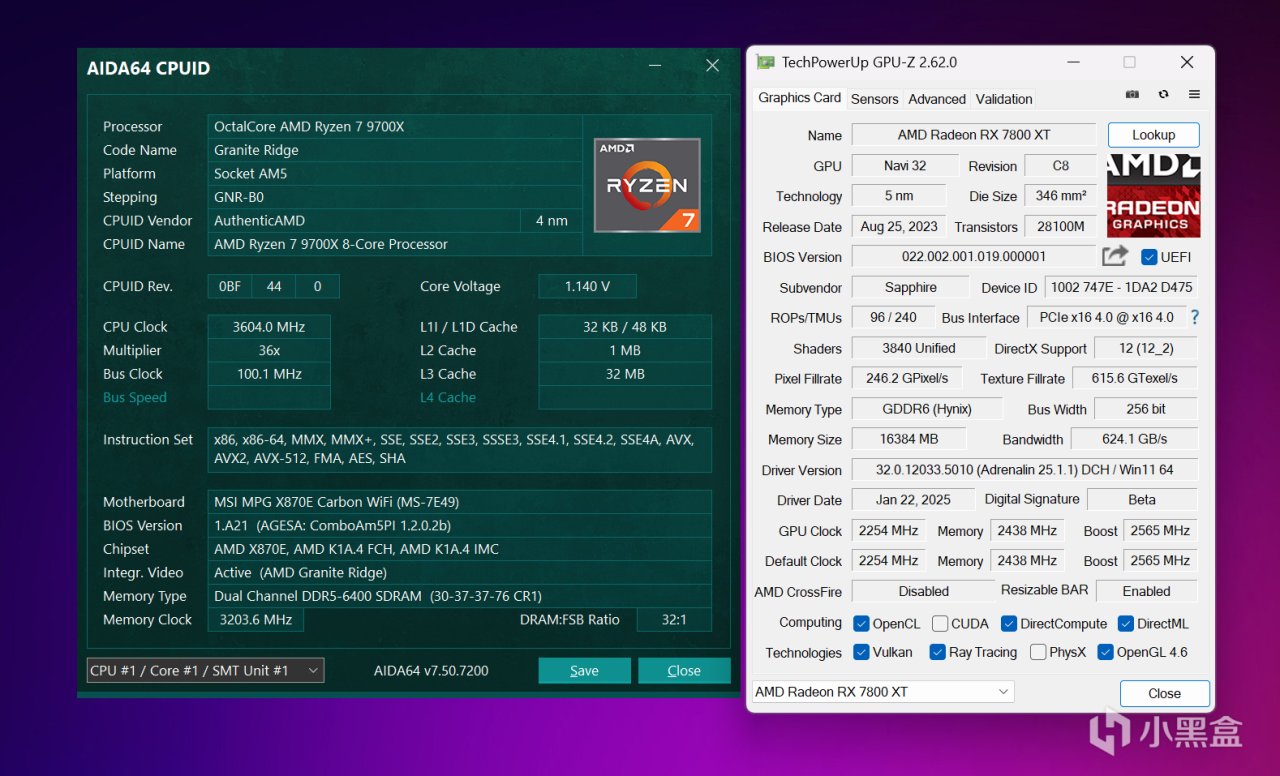Viewport: 1280px width, 776px height.
Task: Click the Bus Interface question mark icon
Action: (1194, 317)
